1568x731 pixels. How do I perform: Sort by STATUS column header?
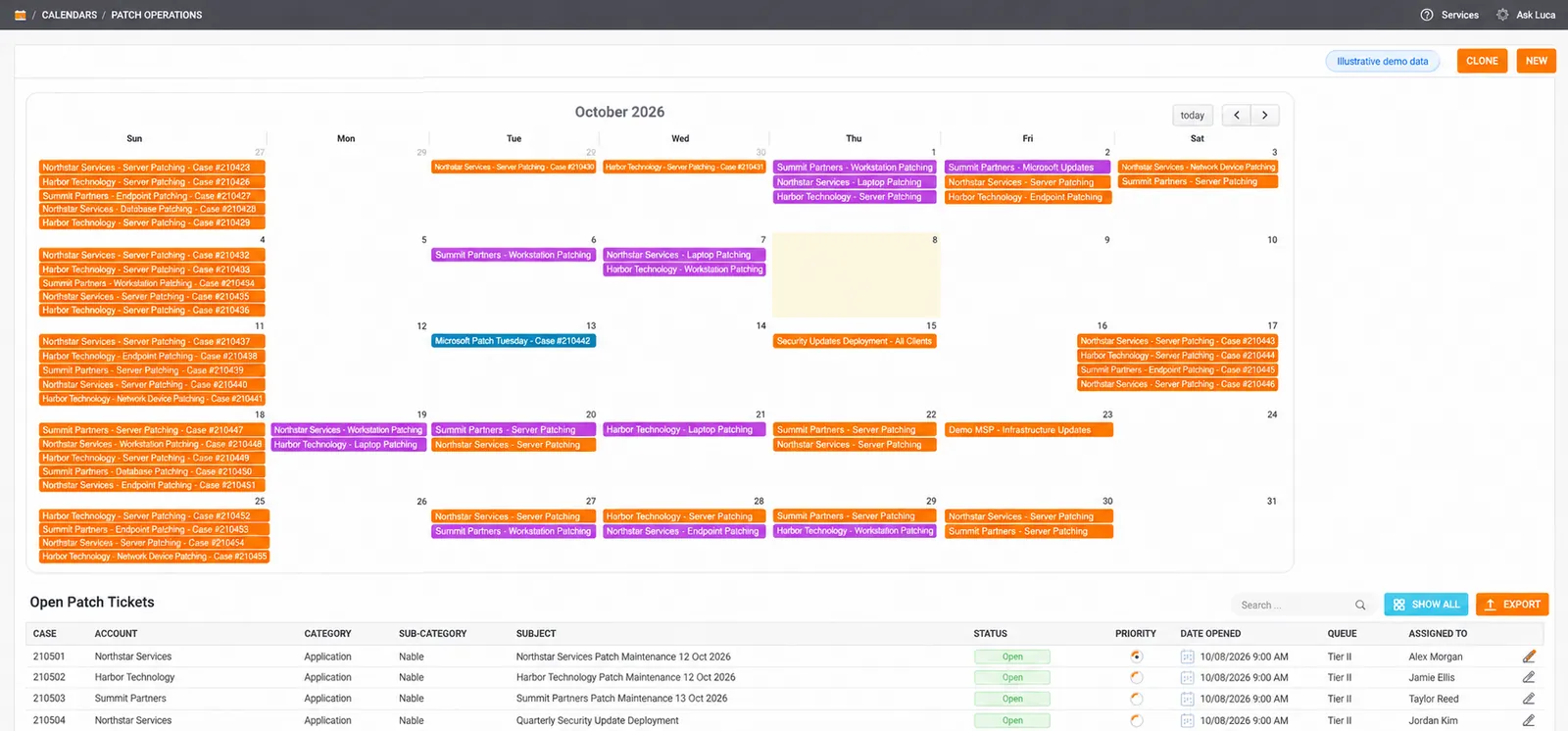pyautogui.click(x=990, y=634)
